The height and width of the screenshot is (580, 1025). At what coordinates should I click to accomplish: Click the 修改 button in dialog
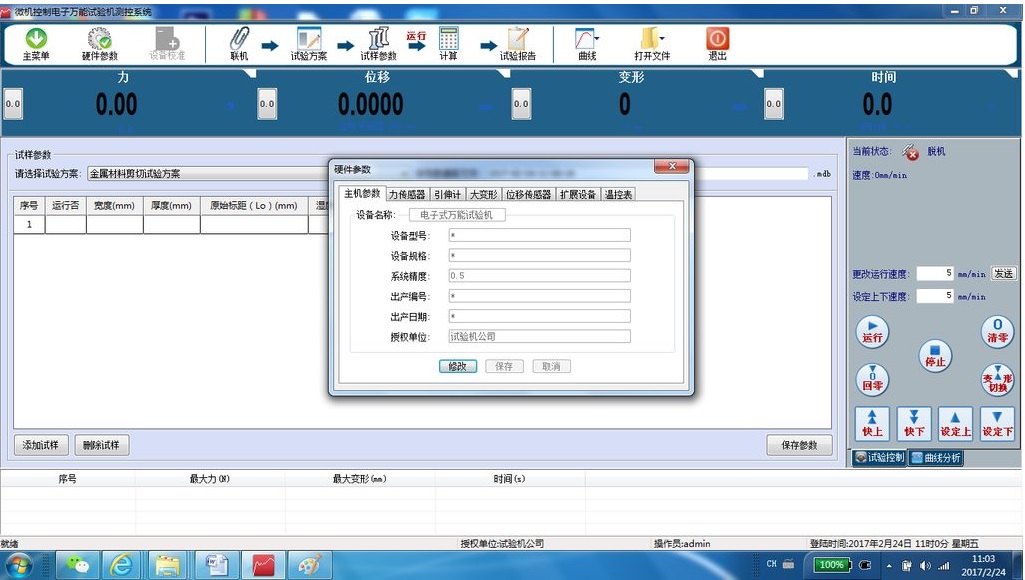457,367
